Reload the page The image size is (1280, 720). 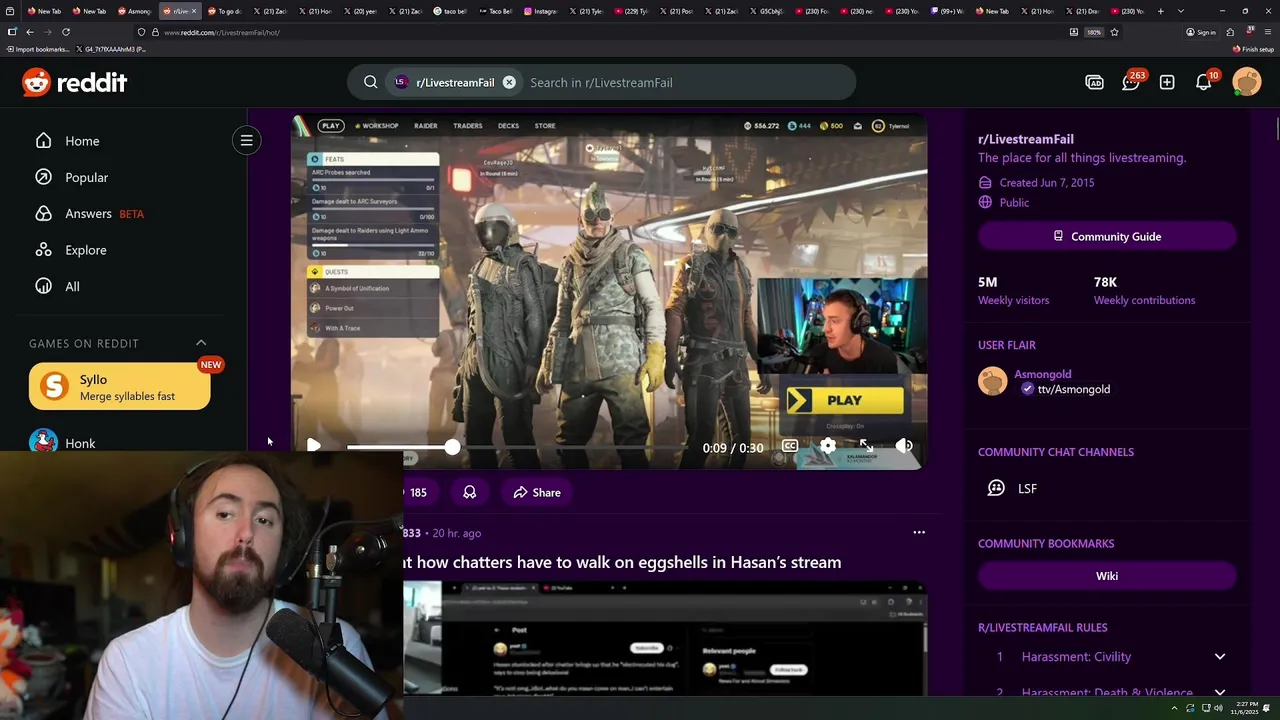[x=66, y=32]
